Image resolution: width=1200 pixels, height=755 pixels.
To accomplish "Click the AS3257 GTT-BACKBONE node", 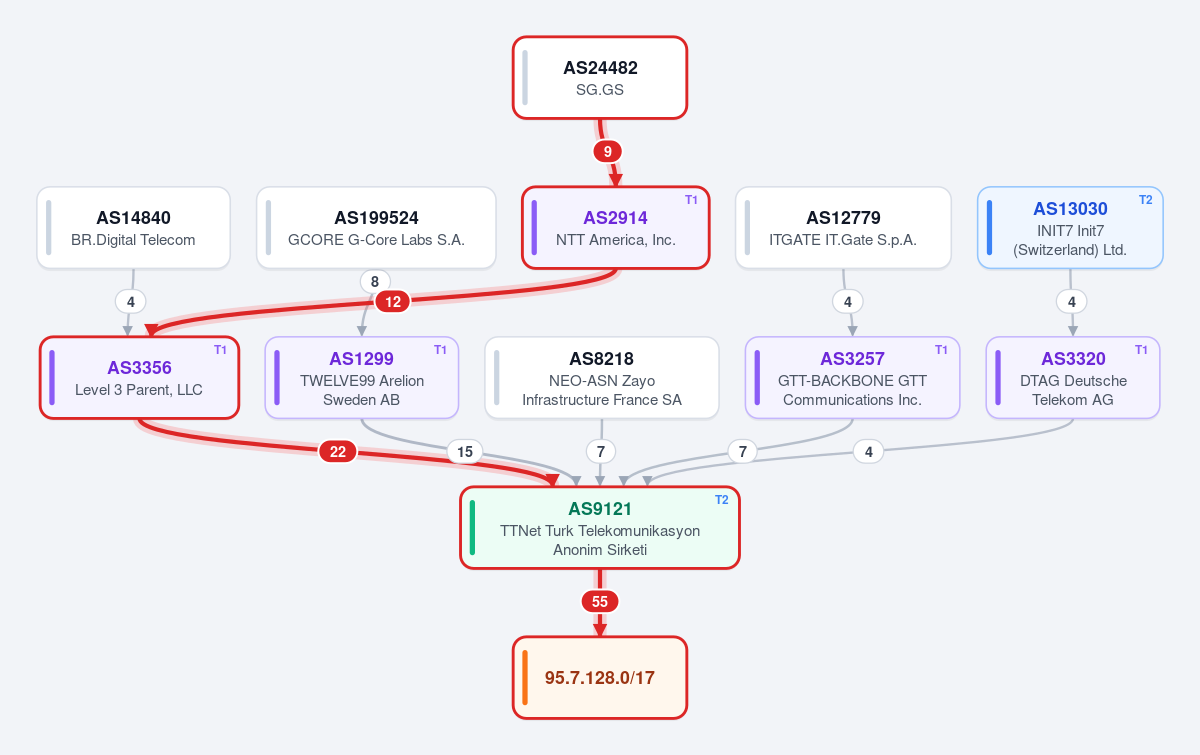I will coord(853,377).
